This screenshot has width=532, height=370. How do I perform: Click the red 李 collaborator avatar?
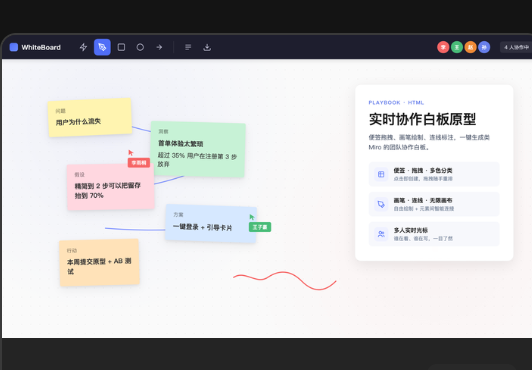coord(443,47)
